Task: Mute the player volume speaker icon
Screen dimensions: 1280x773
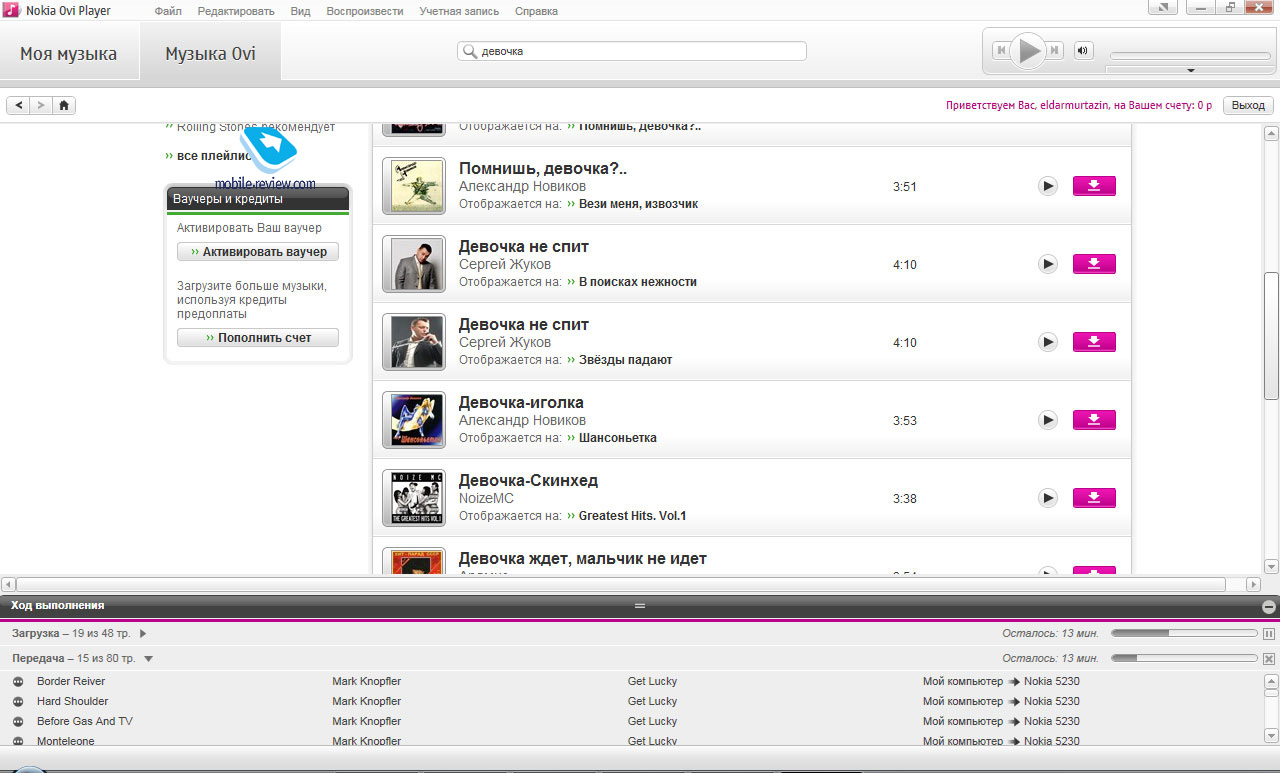Action: (1083, 50)
